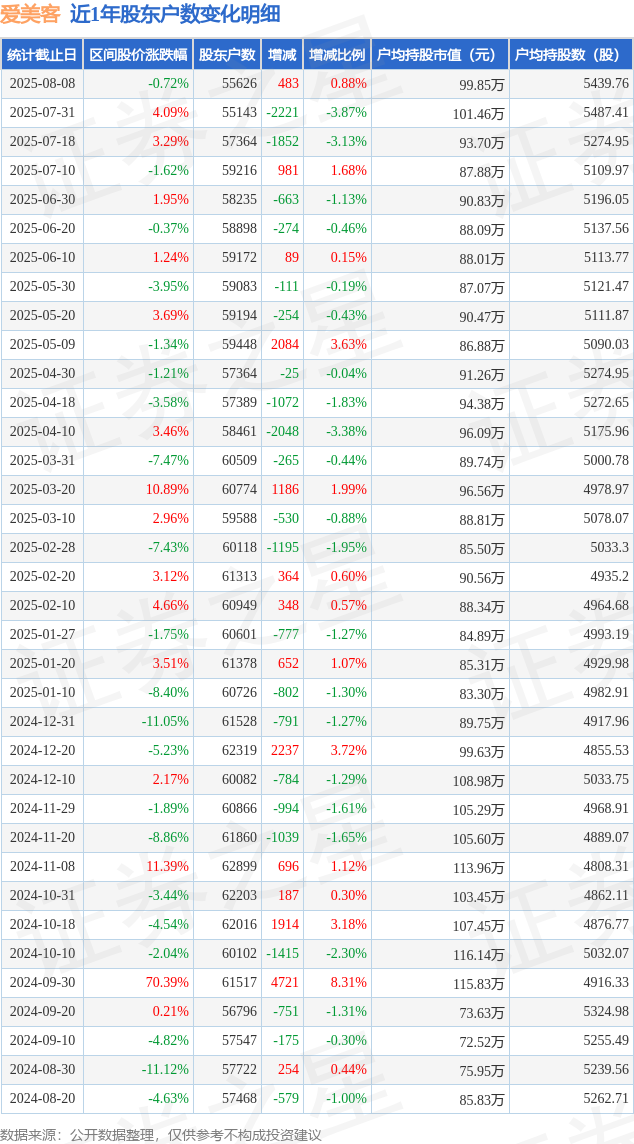Click the 8.31% change ratio cell
Screen dimensions: 634x1144
point(349,982)
